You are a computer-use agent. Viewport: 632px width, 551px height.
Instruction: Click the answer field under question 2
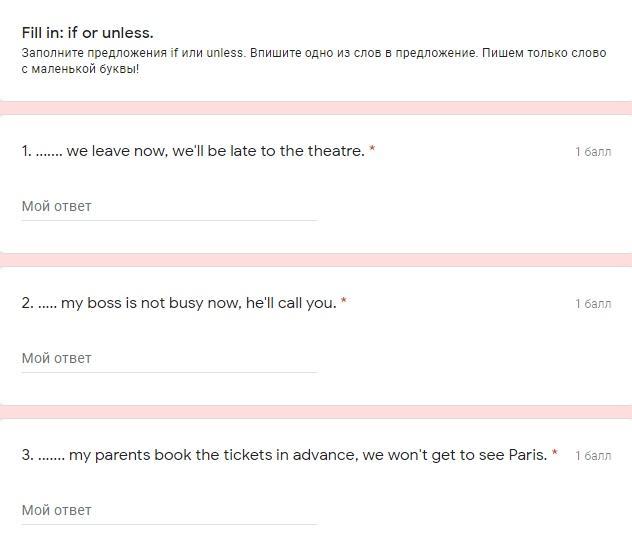(169, 359)
